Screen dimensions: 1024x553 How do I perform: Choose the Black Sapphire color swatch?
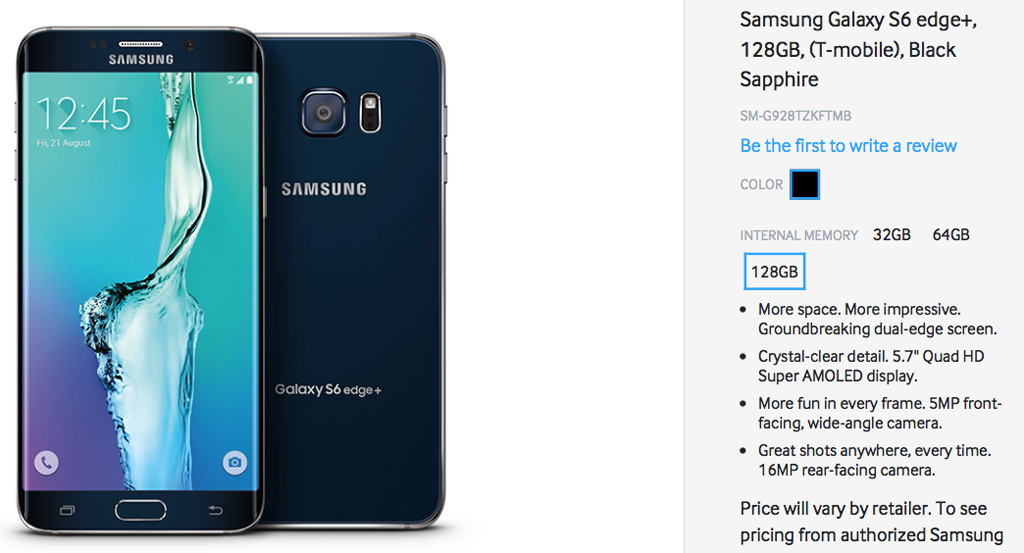[x=805, y=184]
